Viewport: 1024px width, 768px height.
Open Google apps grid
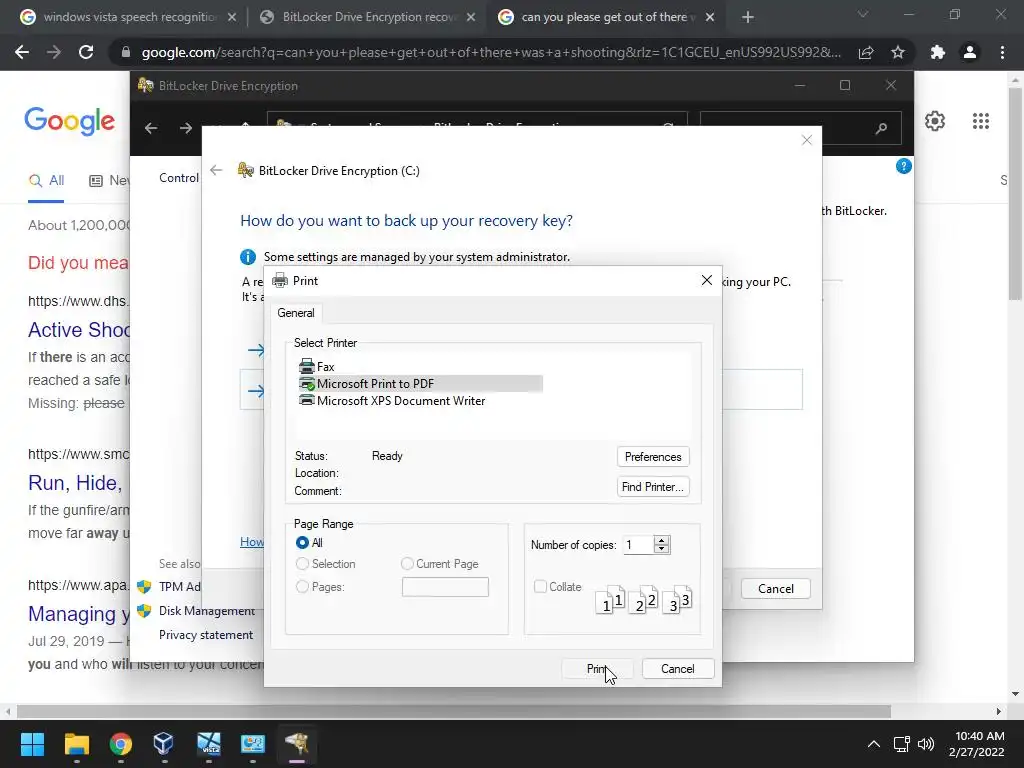(980, 121)
